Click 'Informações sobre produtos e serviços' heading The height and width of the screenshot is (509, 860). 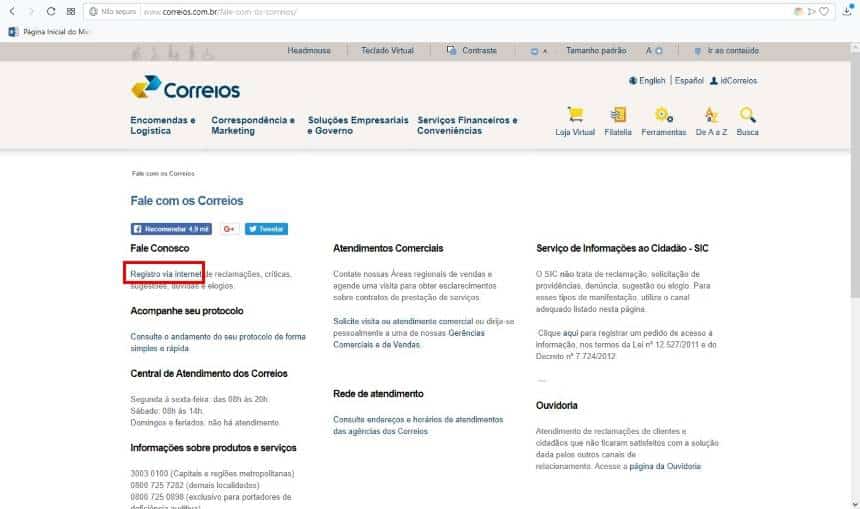[213, 448]
